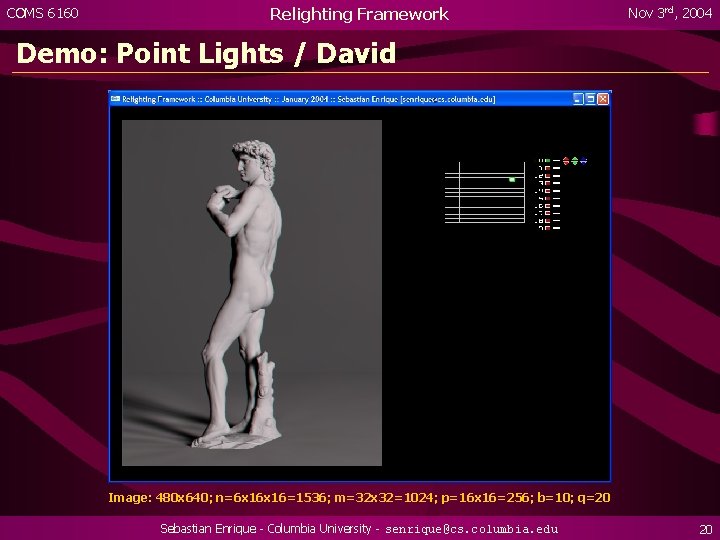Close the Relighting Framework window
Image resolution: width=720 pixels, height=540 pixels.
(x=603, y=99)
